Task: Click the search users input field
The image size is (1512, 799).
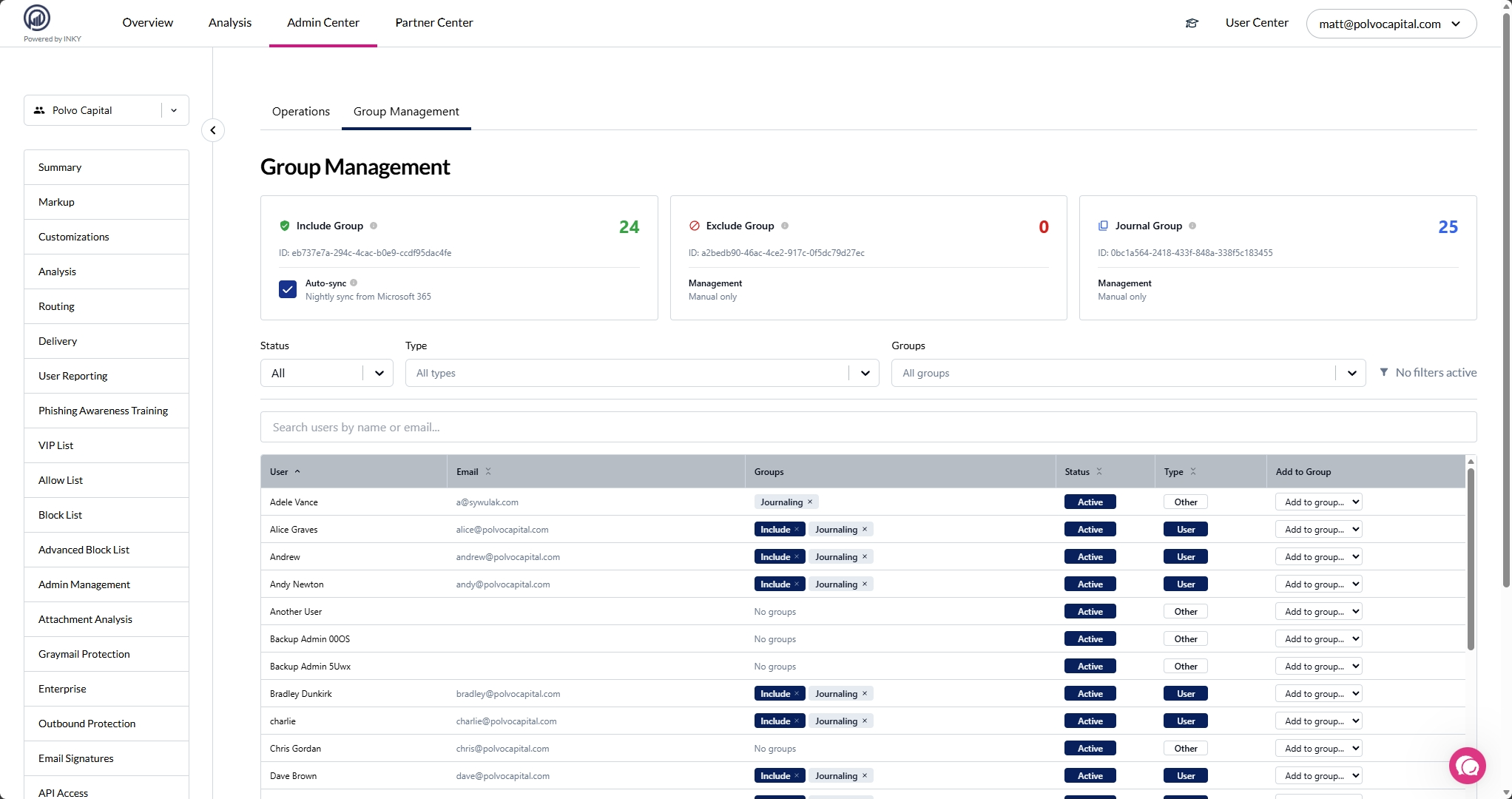Action: pos(868,427)
